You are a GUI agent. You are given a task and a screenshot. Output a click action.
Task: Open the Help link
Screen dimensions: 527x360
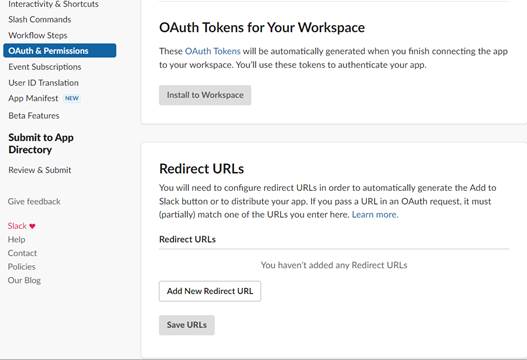click(x=16, y=240)
